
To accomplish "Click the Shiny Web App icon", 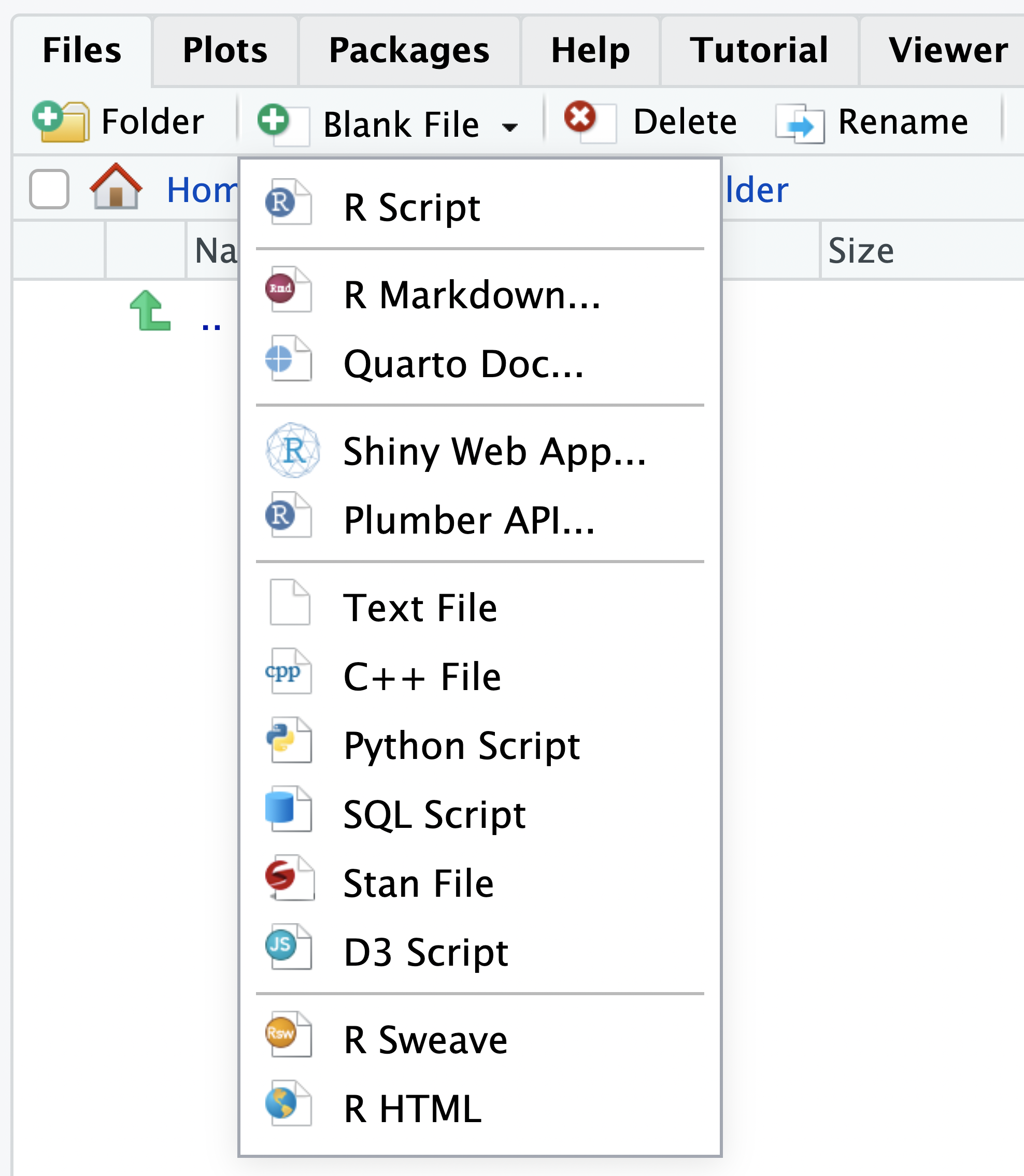I will pos(293,451).
